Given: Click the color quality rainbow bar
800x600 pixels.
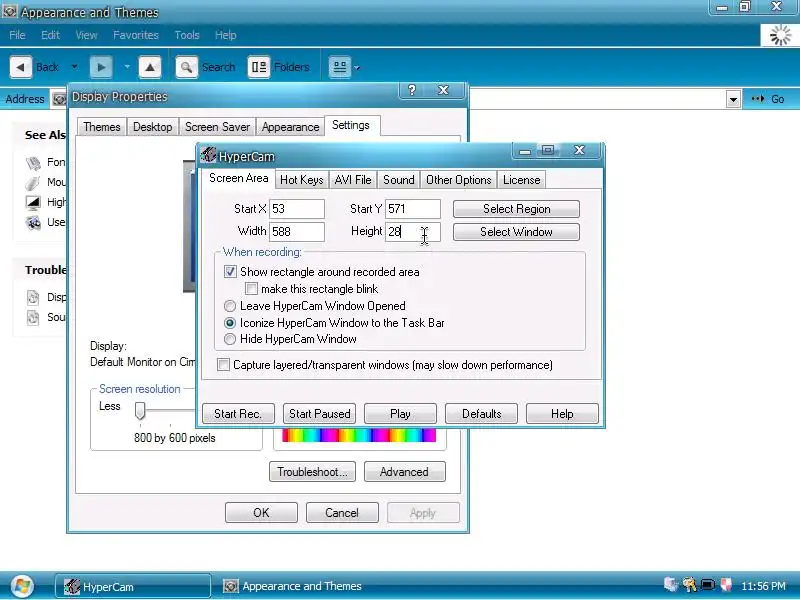Looking at the screenshot, I should (x=359, y=435).
